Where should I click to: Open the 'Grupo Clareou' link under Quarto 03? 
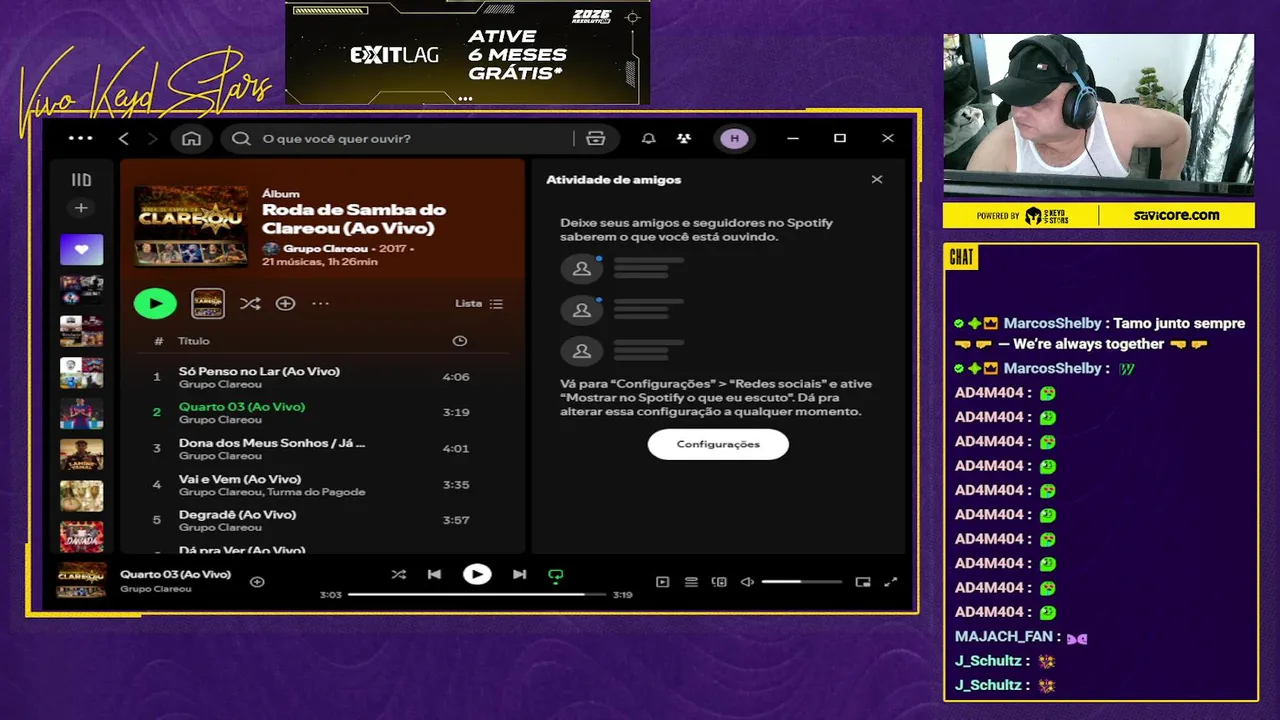point(220,420)
